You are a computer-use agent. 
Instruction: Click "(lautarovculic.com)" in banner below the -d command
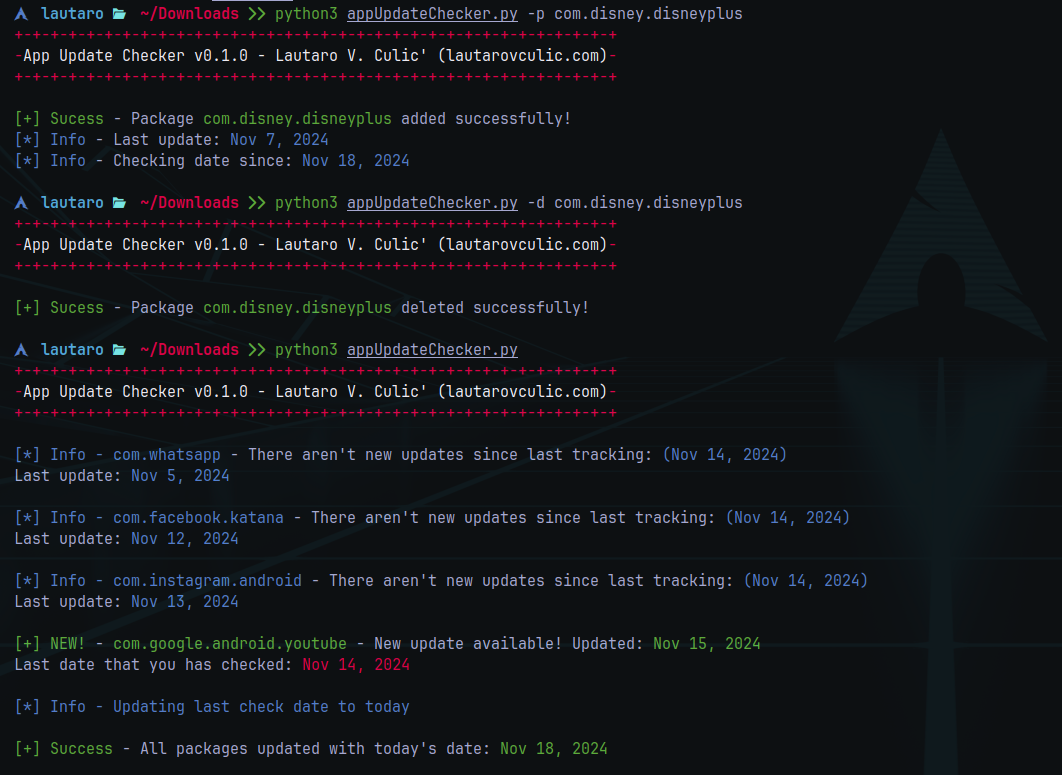click(x=522, y=245)
